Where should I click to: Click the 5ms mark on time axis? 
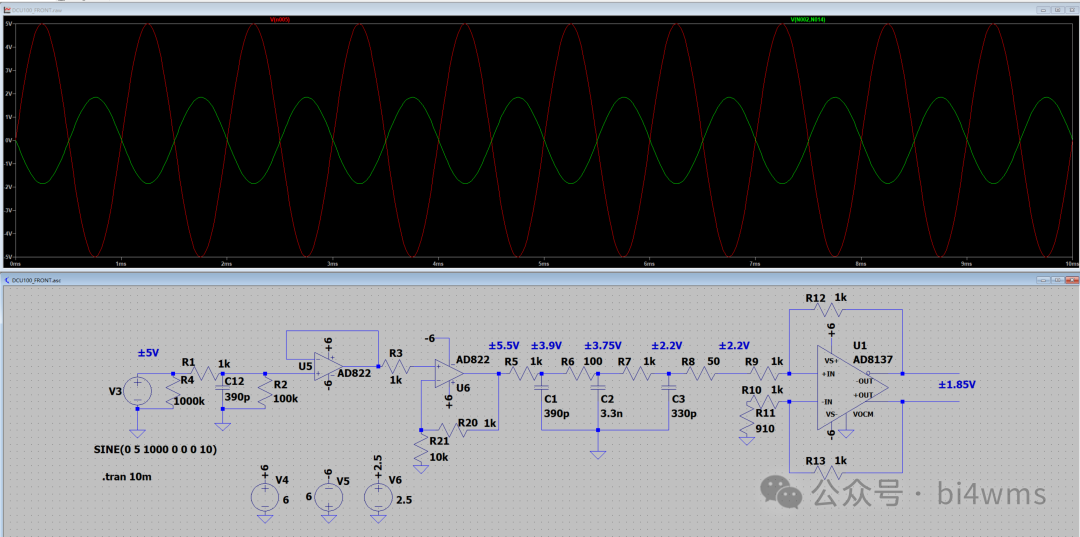543,263
